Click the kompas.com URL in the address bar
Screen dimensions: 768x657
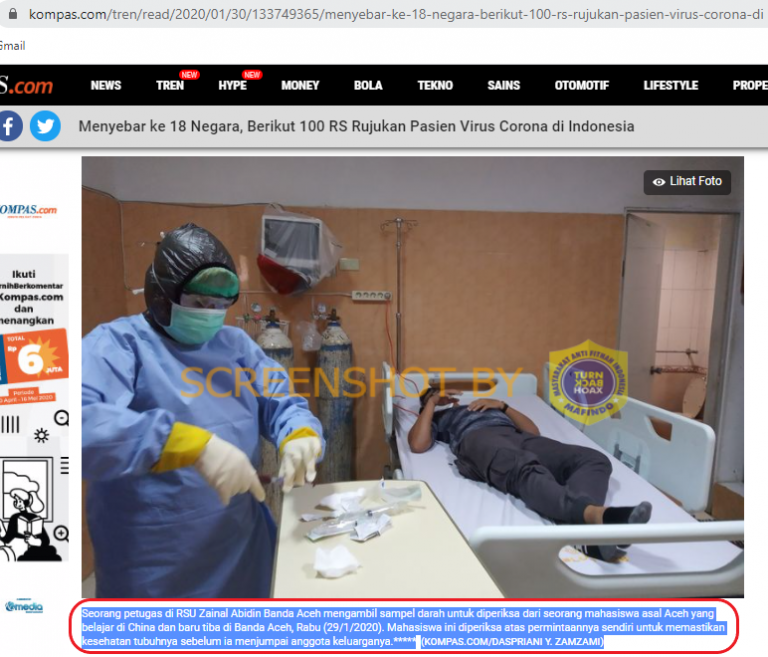396,14
